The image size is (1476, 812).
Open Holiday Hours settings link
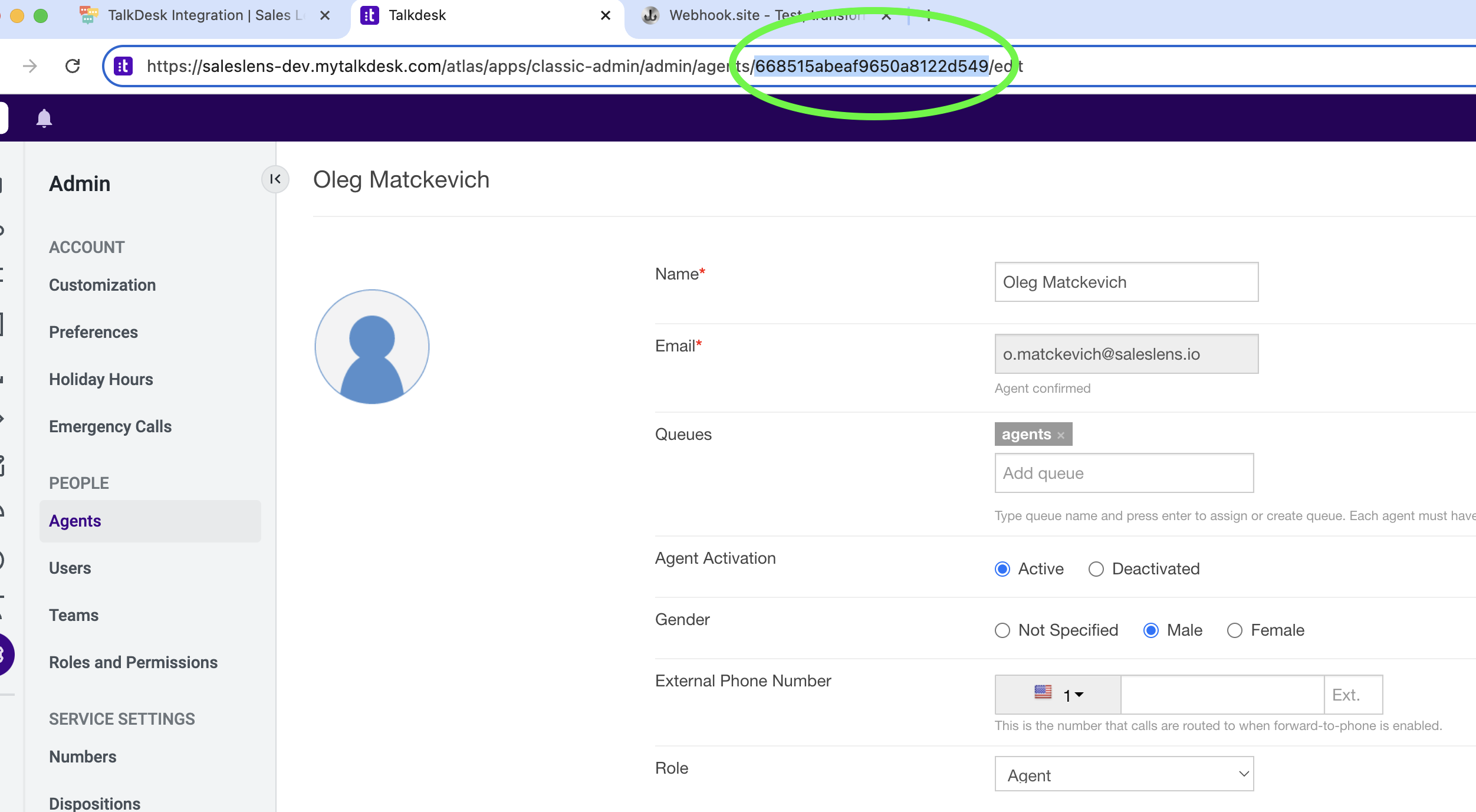click(x=101, y=379)
